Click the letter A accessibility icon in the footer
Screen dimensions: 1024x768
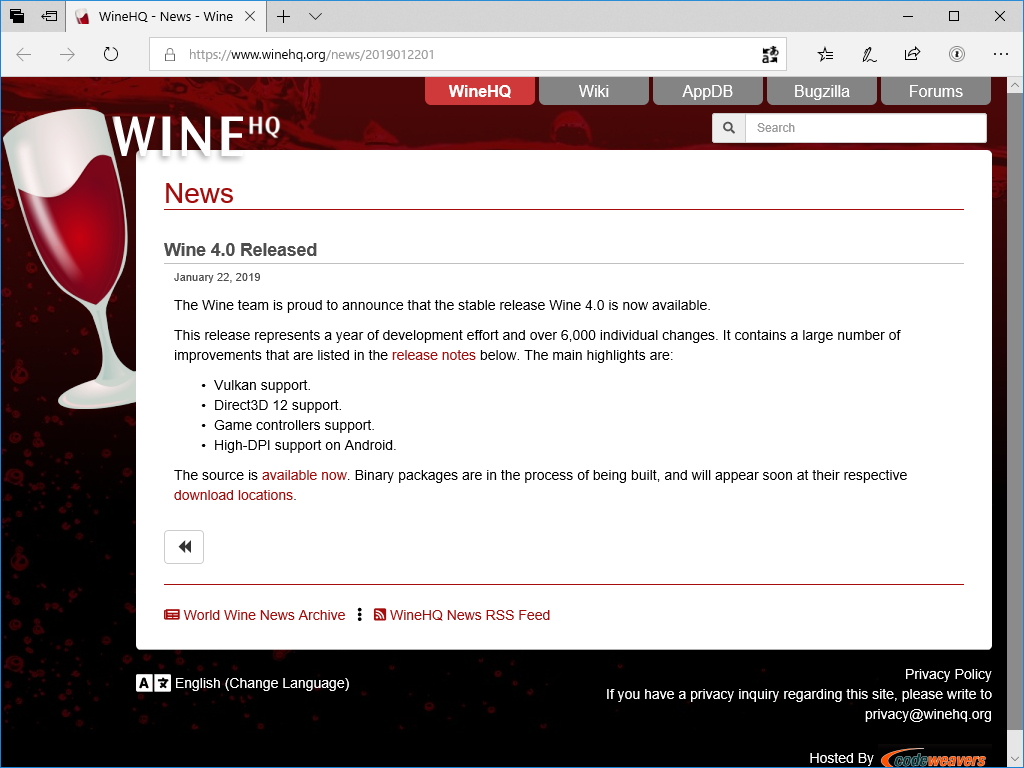pyautogui.click(x=146, y=682)
